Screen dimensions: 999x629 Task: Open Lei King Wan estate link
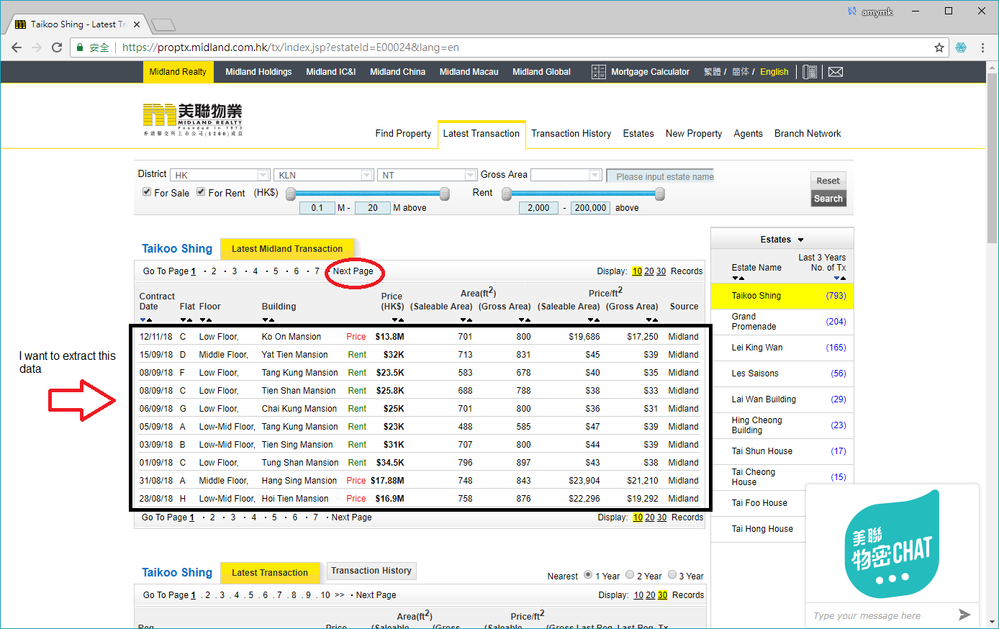click(757, 348)
